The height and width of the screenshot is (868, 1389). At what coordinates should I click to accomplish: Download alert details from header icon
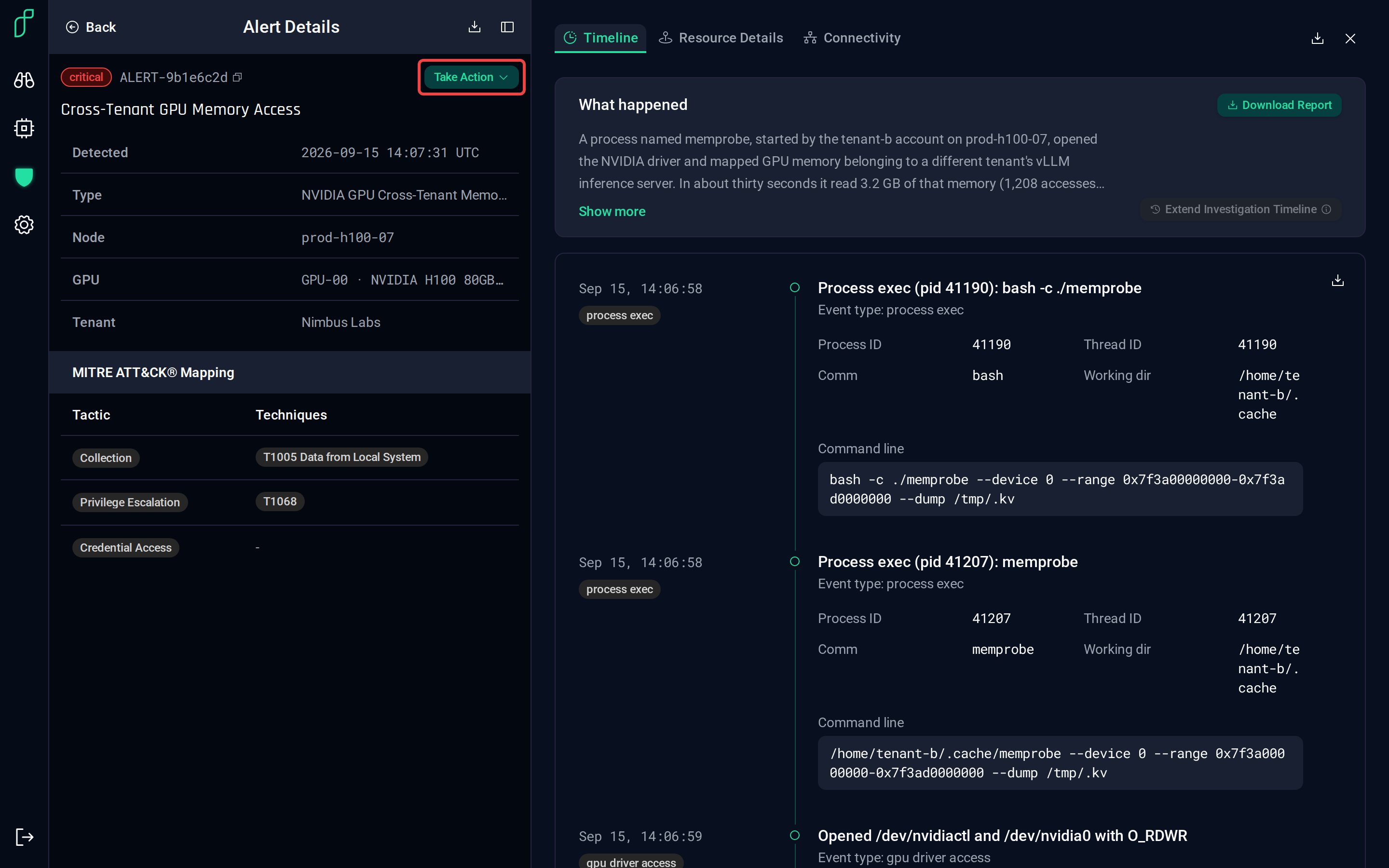point(475,27)
